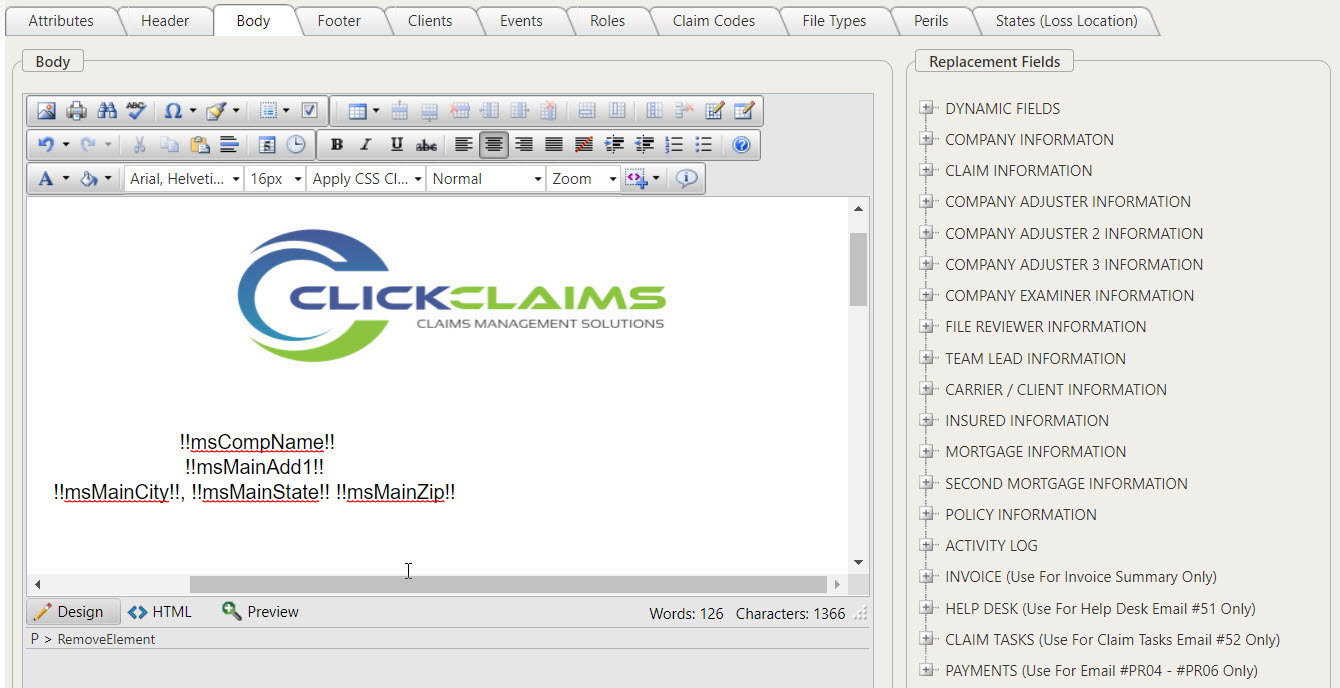The height and width of the screenshot is (688, 1340).
Task: Open Find and Replace (binoculars icon)
Action: (x=106, y=111)
